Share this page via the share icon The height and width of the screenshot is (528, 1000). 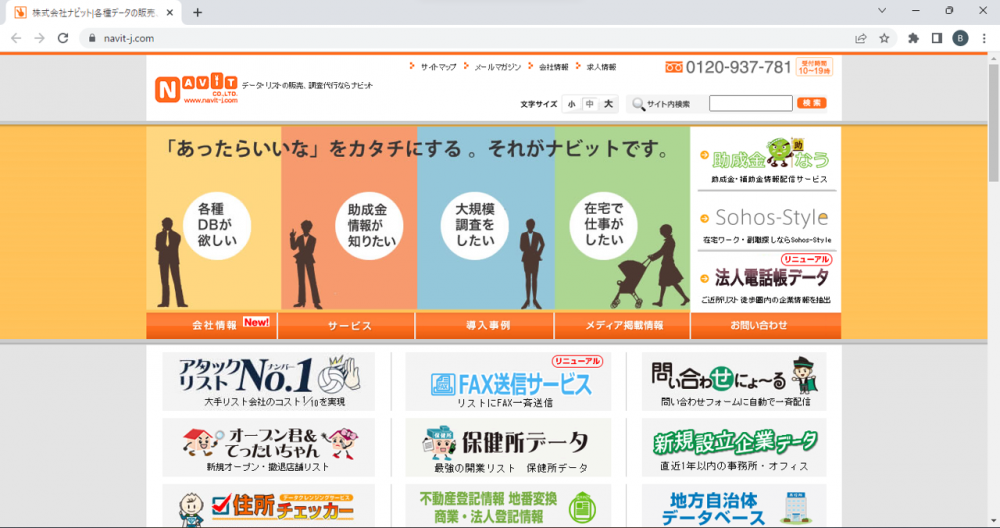[x=861, y=38]
